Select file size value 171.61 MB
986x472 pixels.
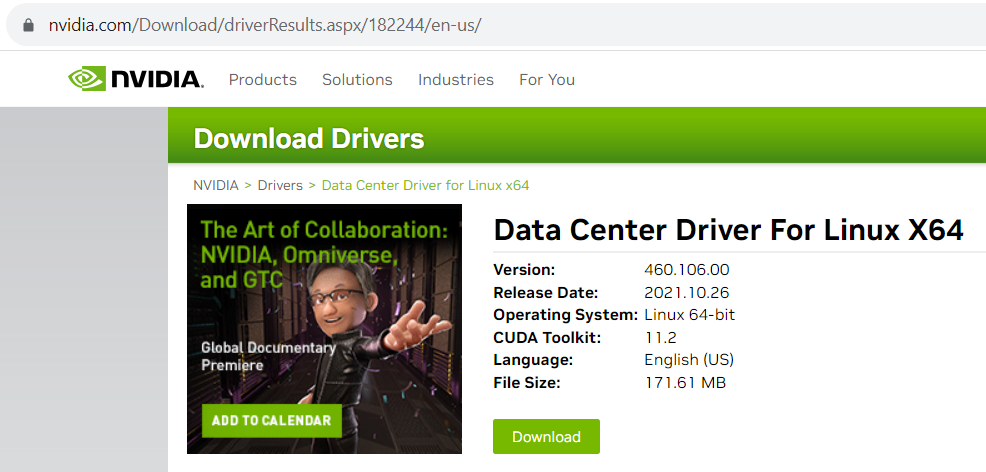pos(685,382)
